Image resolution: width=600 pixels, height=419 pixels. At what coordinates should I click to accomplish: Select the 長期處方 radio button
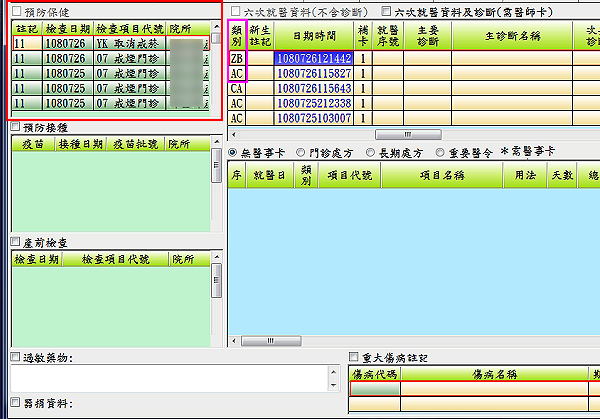(371, 152)
